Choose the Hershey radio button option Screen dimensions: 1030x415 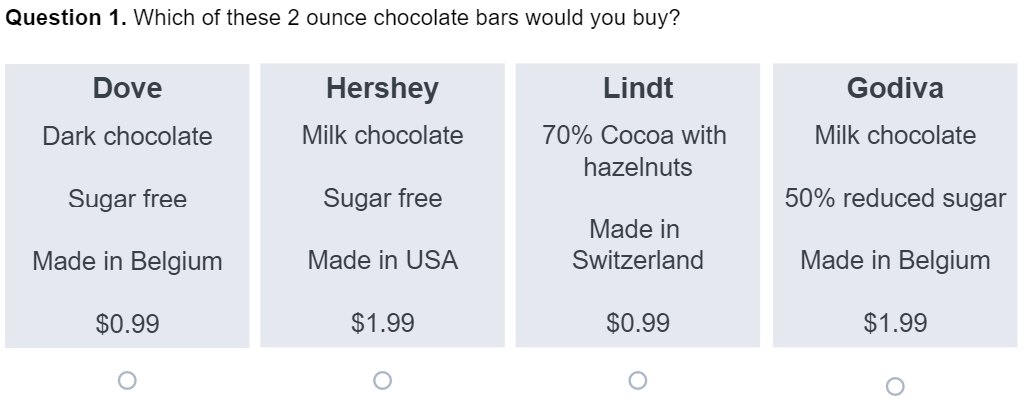click(382, 380)
